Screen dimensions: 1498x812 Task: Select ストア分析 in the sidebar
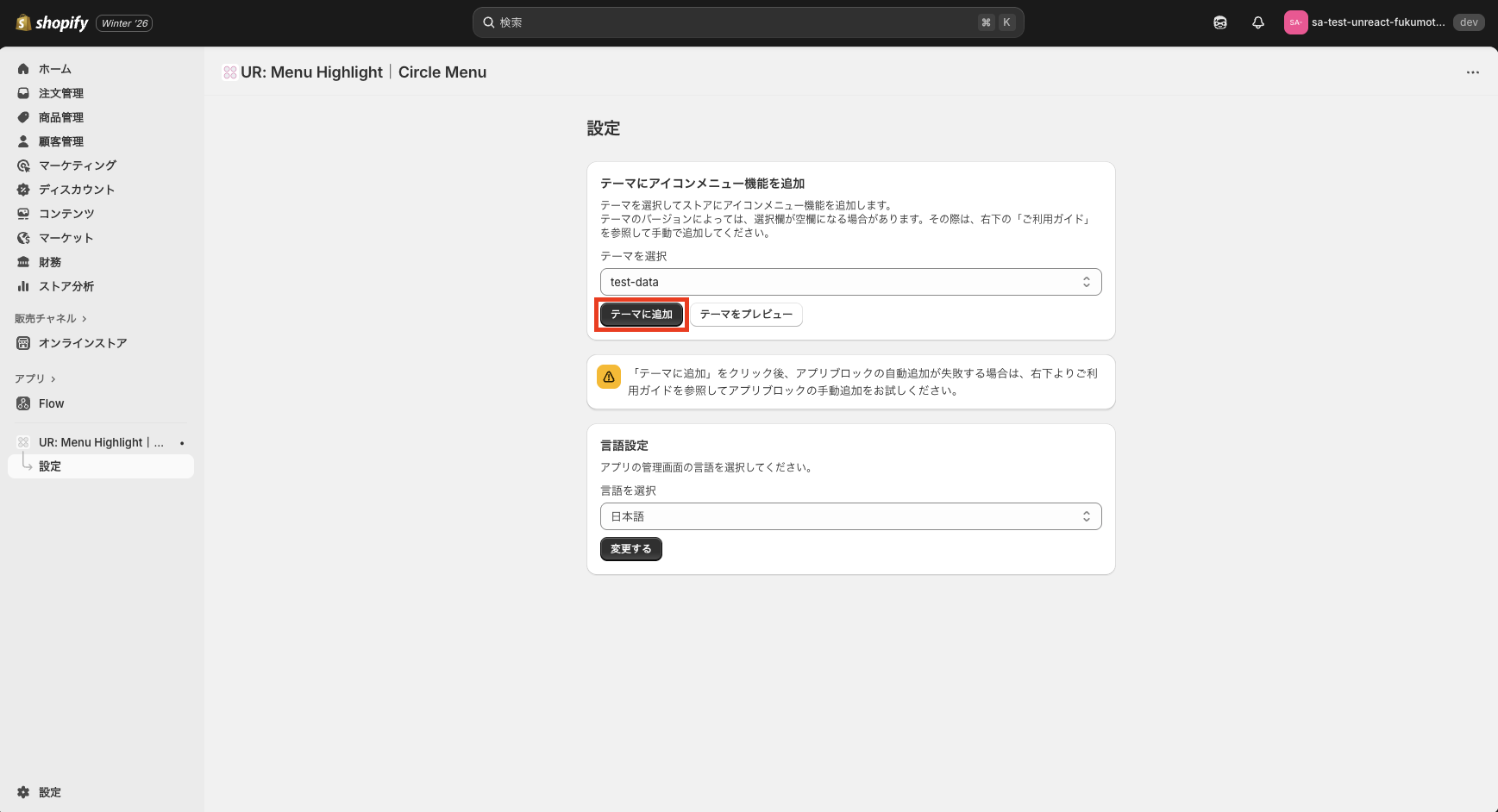[66, 285]
